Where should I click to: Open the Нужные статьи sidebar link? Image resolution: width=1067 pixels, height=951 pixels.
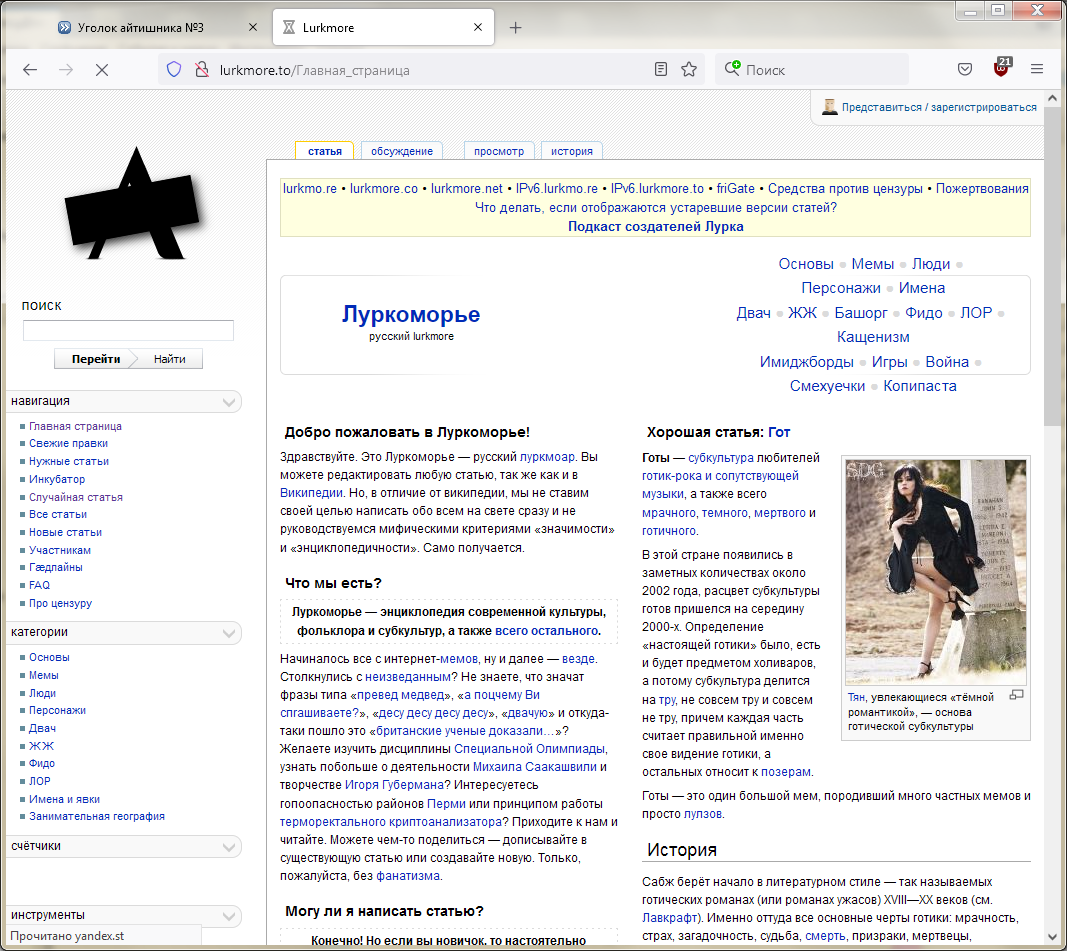tap(69, 461)
